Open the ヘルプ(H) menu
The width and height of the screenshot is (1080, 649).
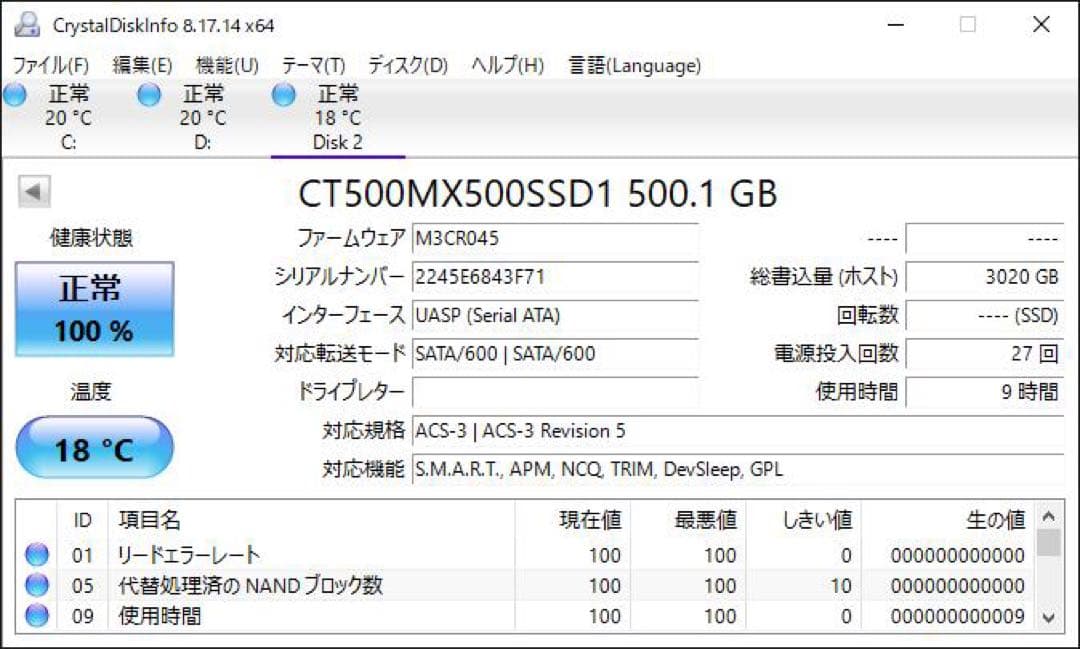[x=508, y=65]
